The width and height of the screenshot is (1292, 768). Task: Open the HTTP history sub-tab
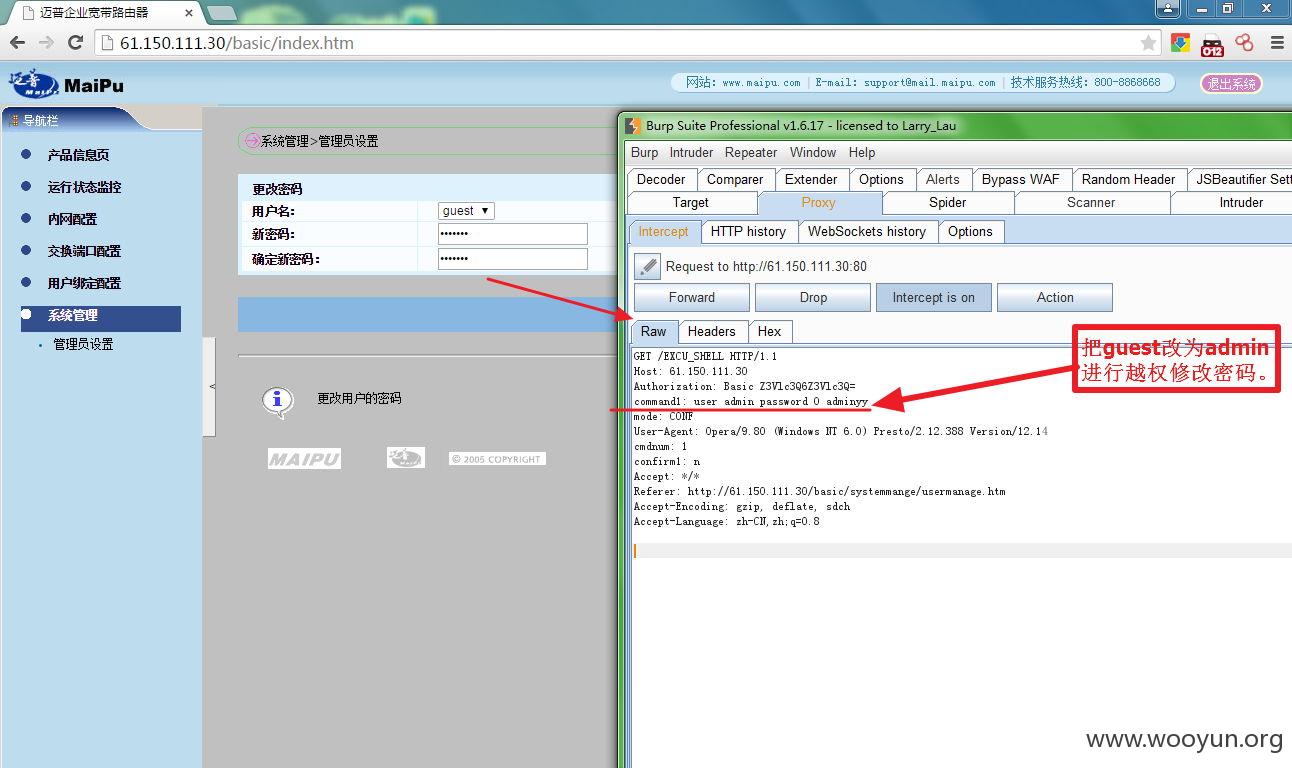(x=748, y=232)
